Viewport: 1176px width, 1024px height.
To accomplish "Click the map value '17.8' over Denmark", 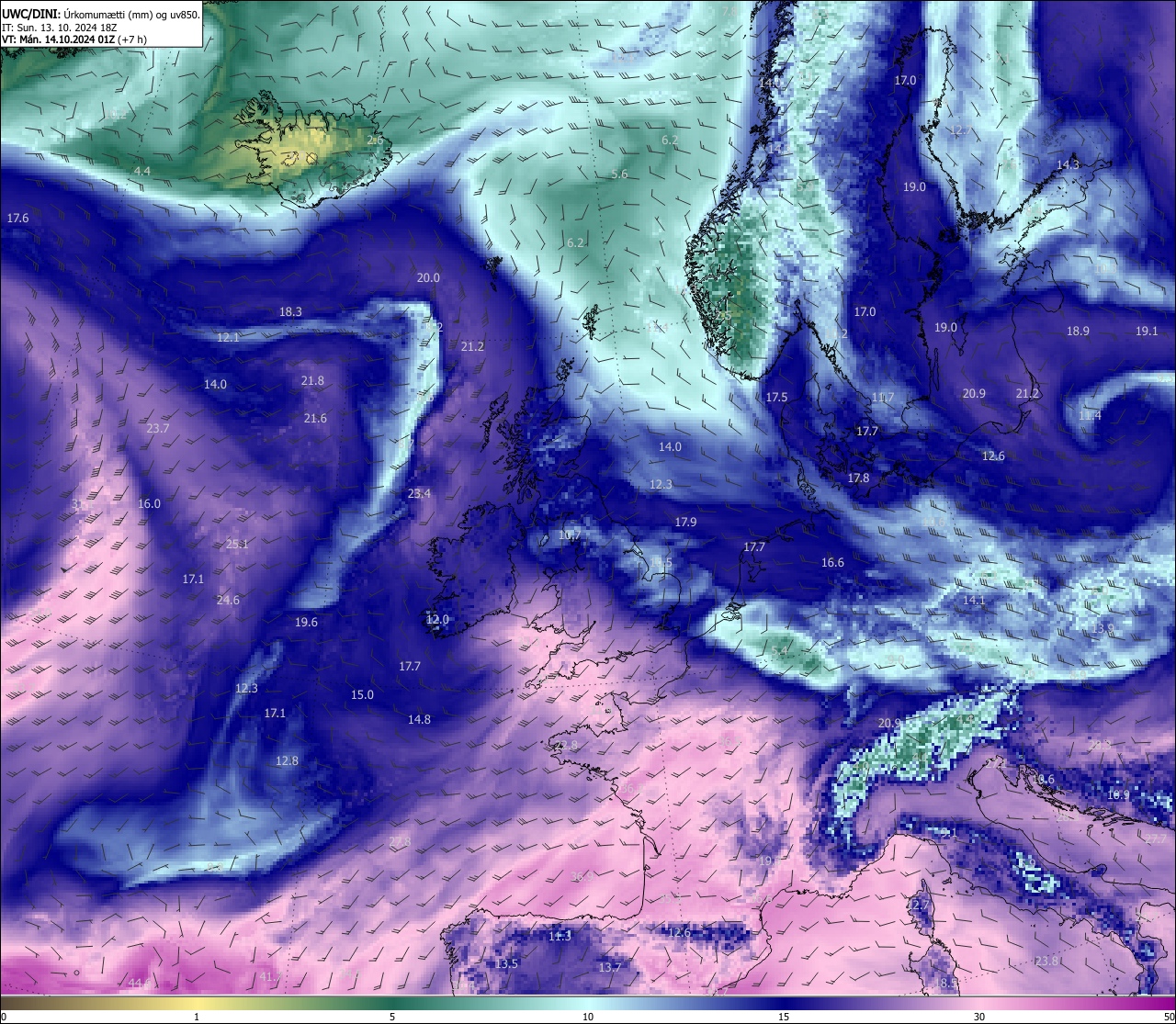I will [x=858, y=478].
